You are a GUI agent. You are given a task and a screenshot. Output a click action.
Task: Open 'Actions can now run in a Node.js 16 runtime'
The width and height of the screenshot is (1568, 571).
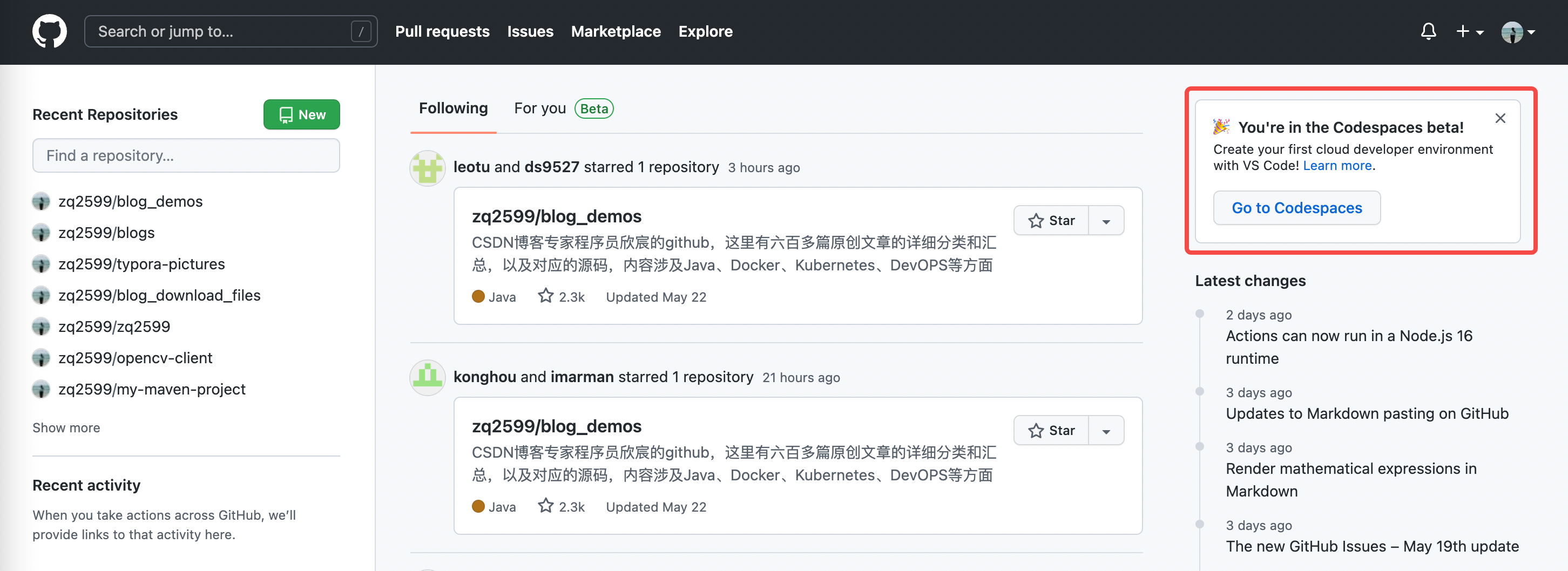click(1349, 347)
